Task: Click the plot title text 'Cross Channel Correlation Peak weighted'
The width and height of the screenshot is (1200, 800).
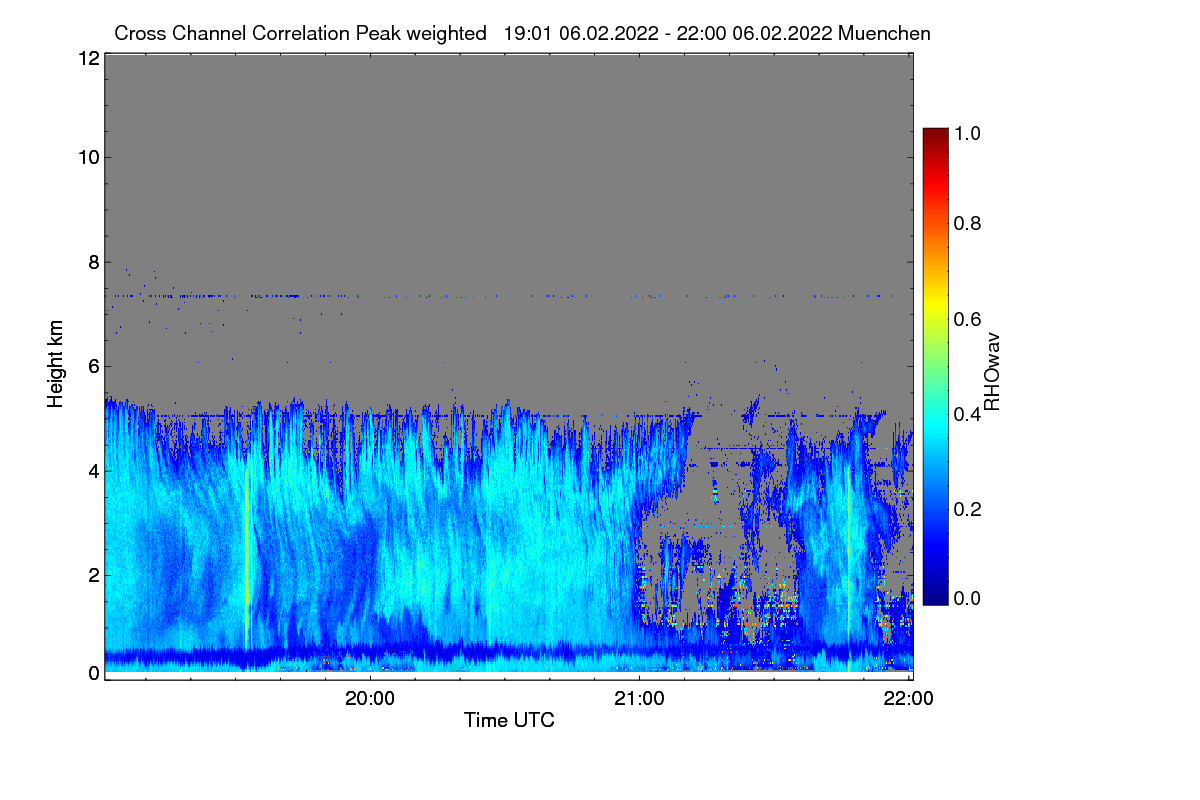Action: click(300, 33)
